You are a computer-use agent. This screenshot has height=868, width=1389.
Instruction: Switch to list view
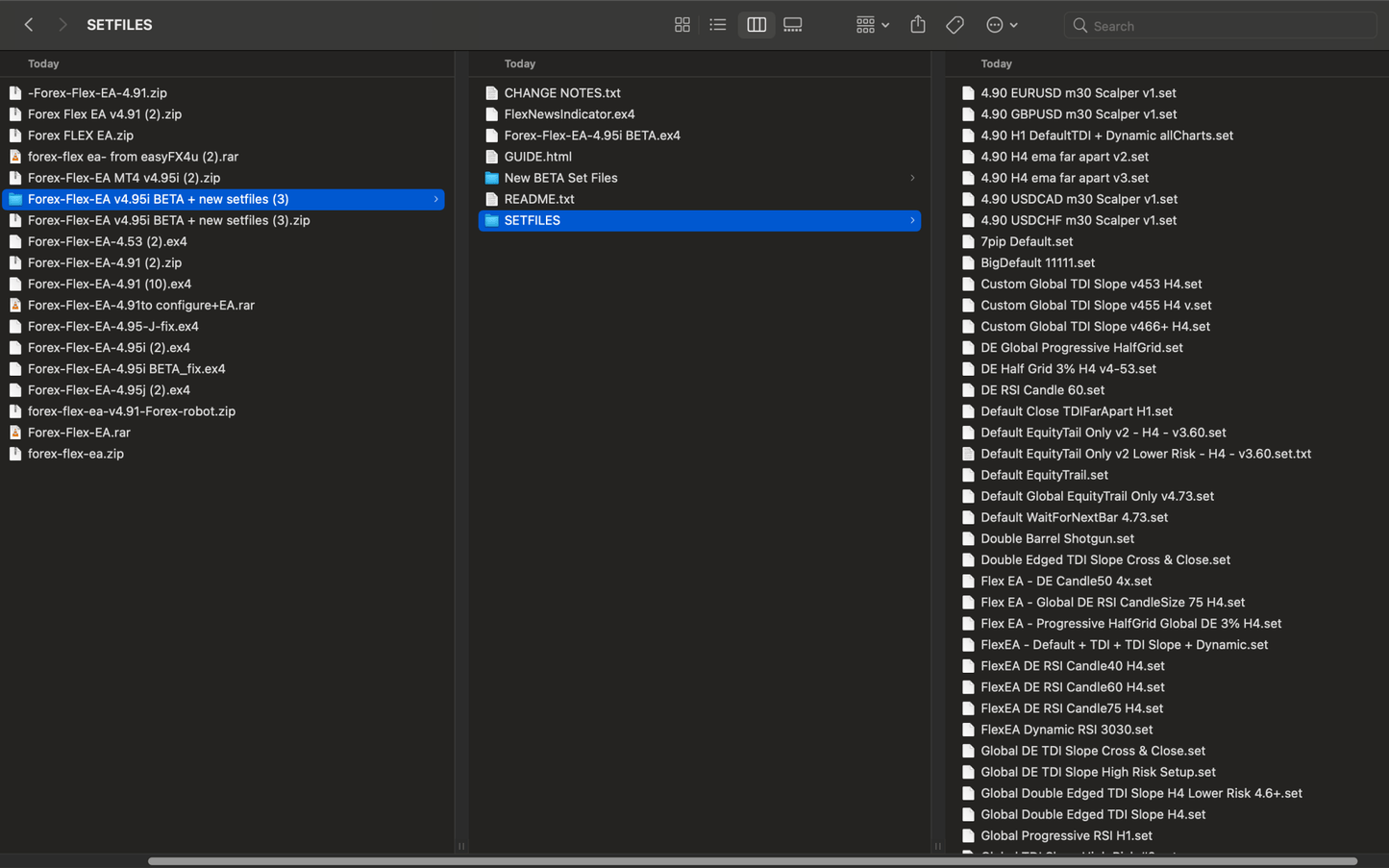pos(717,25)
